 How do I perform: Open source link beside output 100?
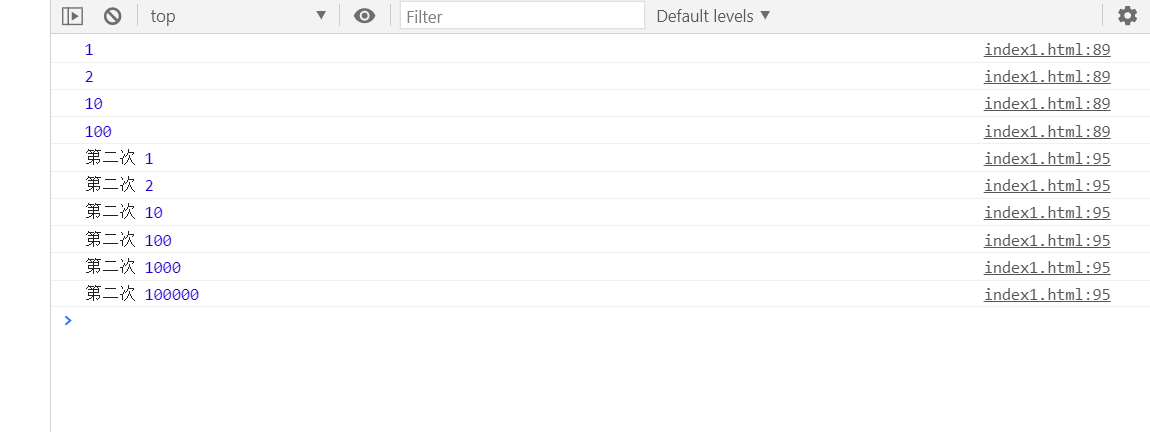click(1047, 131)
